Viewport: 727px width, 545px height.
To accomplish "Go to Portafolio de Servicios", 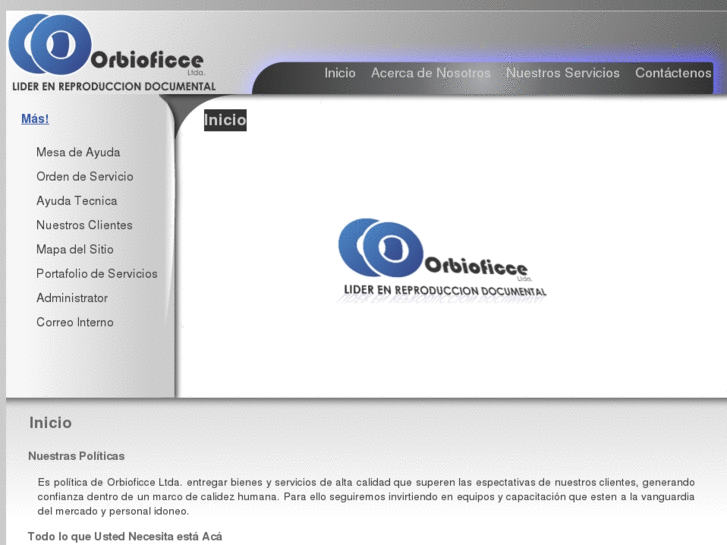I will pyautogui.click(x=97, y=274).
